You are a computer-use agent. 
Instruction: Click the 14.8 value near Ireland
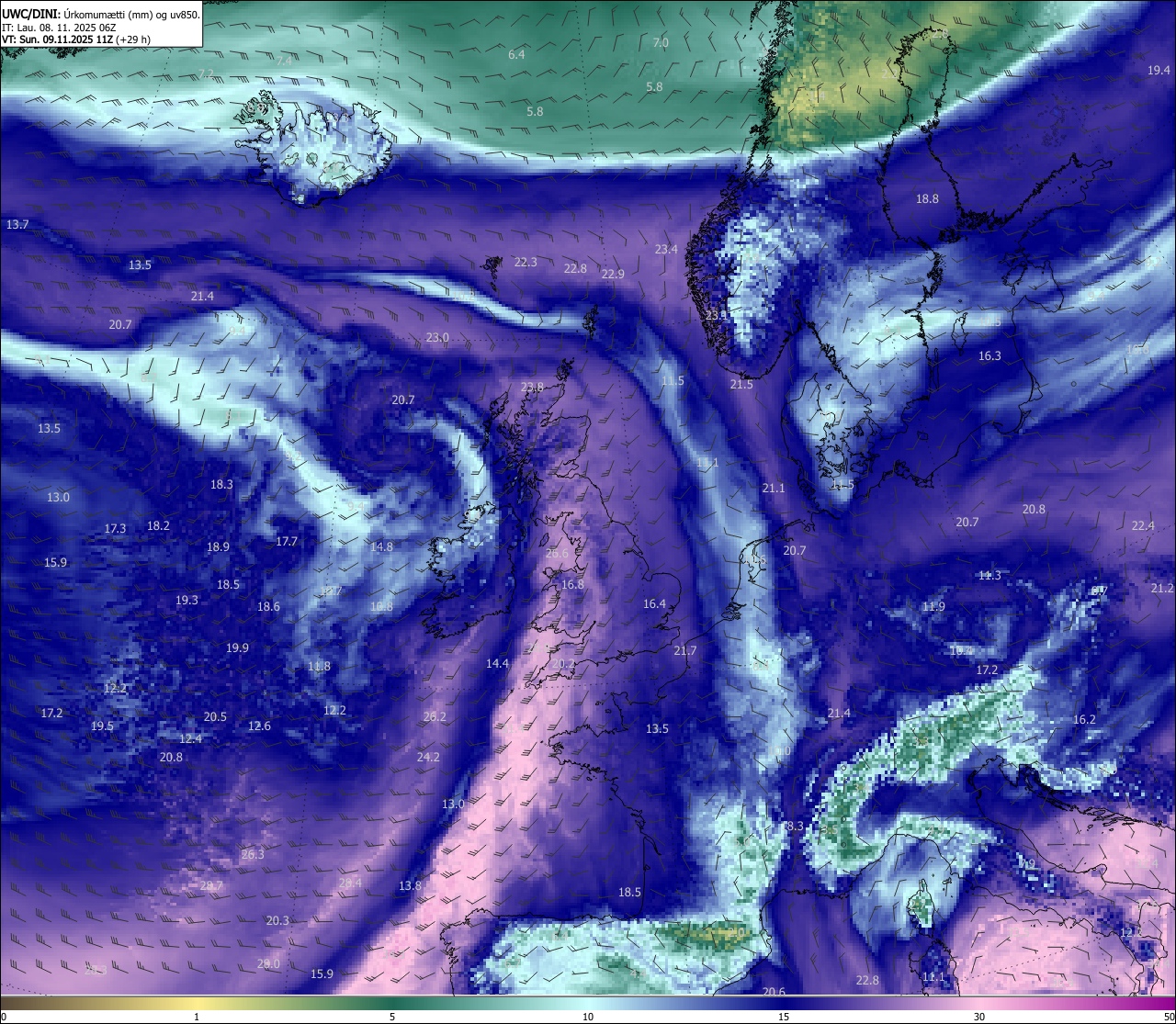click(381, 547)
